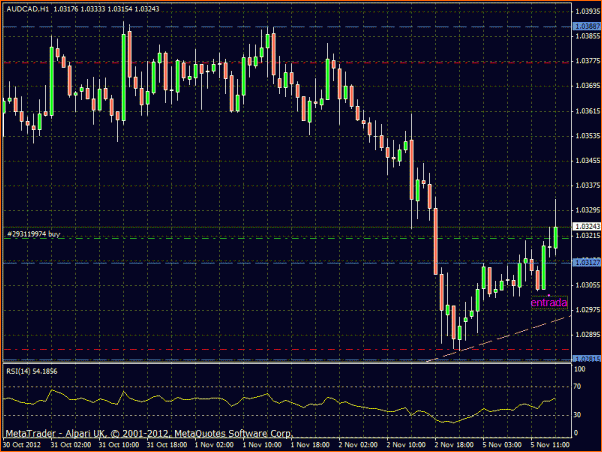Viewport: 602px width, 452px height.
Task: Click the 1.03215 price scale value
Action: (587, 235)
